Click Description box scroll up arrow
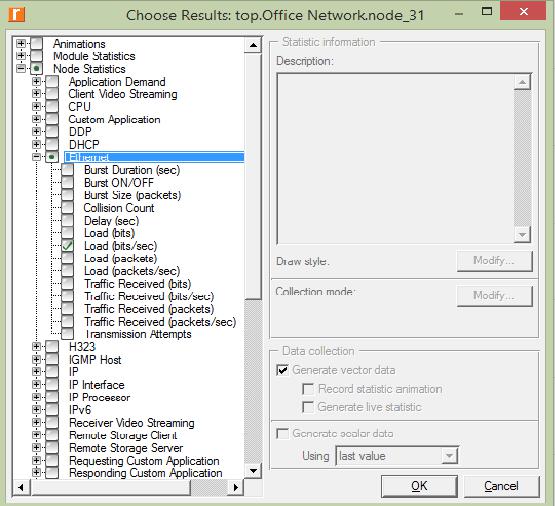Screen dimensions: 555x506 click(522, 82)
